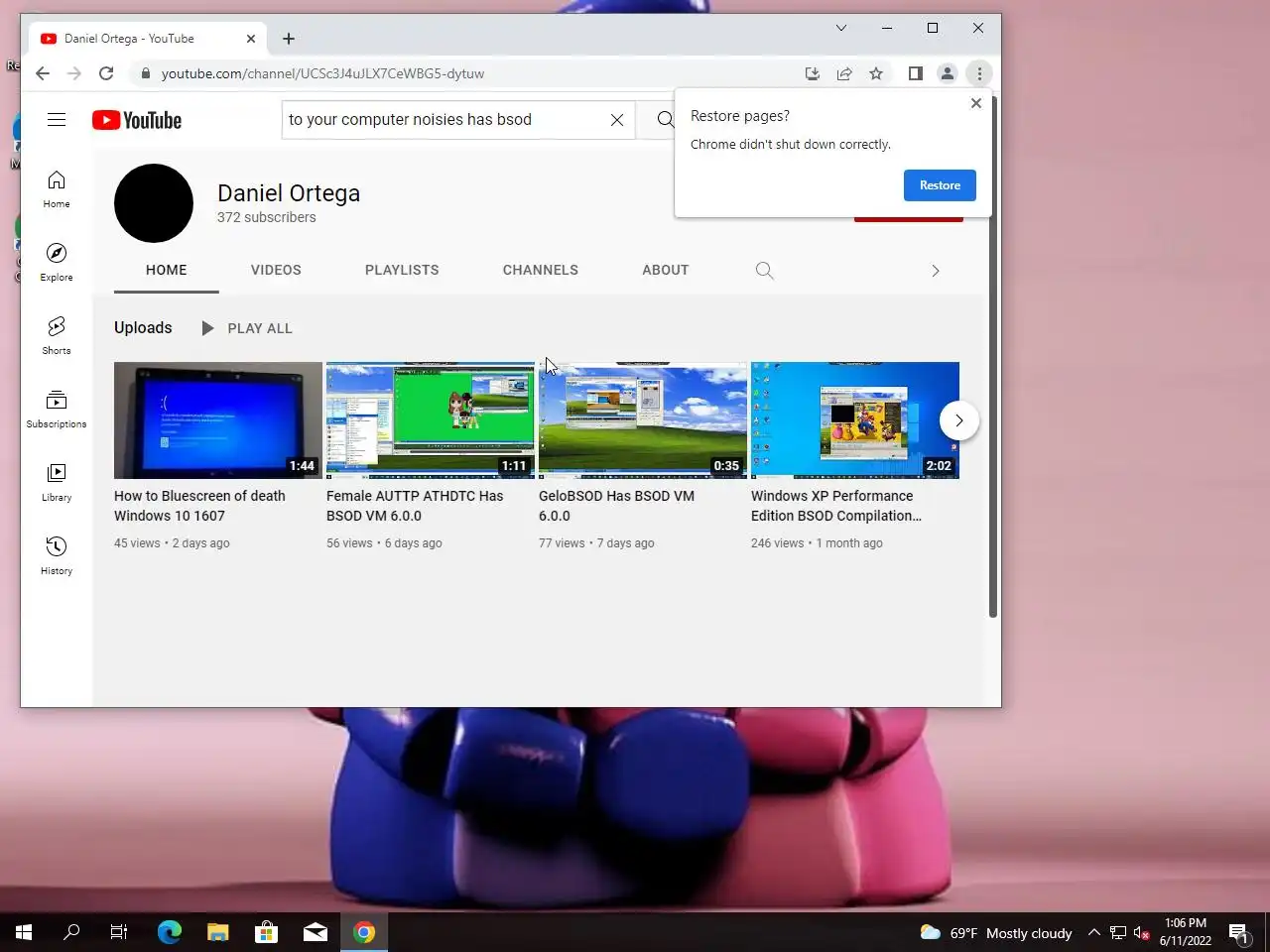Open video title How to Bluescreen of death
This screenshot has width=1270, height=952.
199,506
